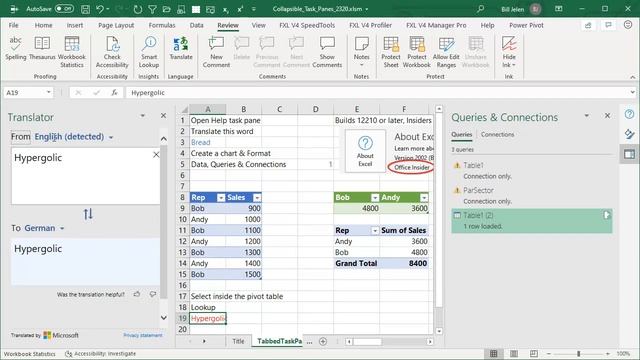Screen dimensions: 640x360
Task: Open the Name Box dropdown
Action: click(x=49, y=92)
